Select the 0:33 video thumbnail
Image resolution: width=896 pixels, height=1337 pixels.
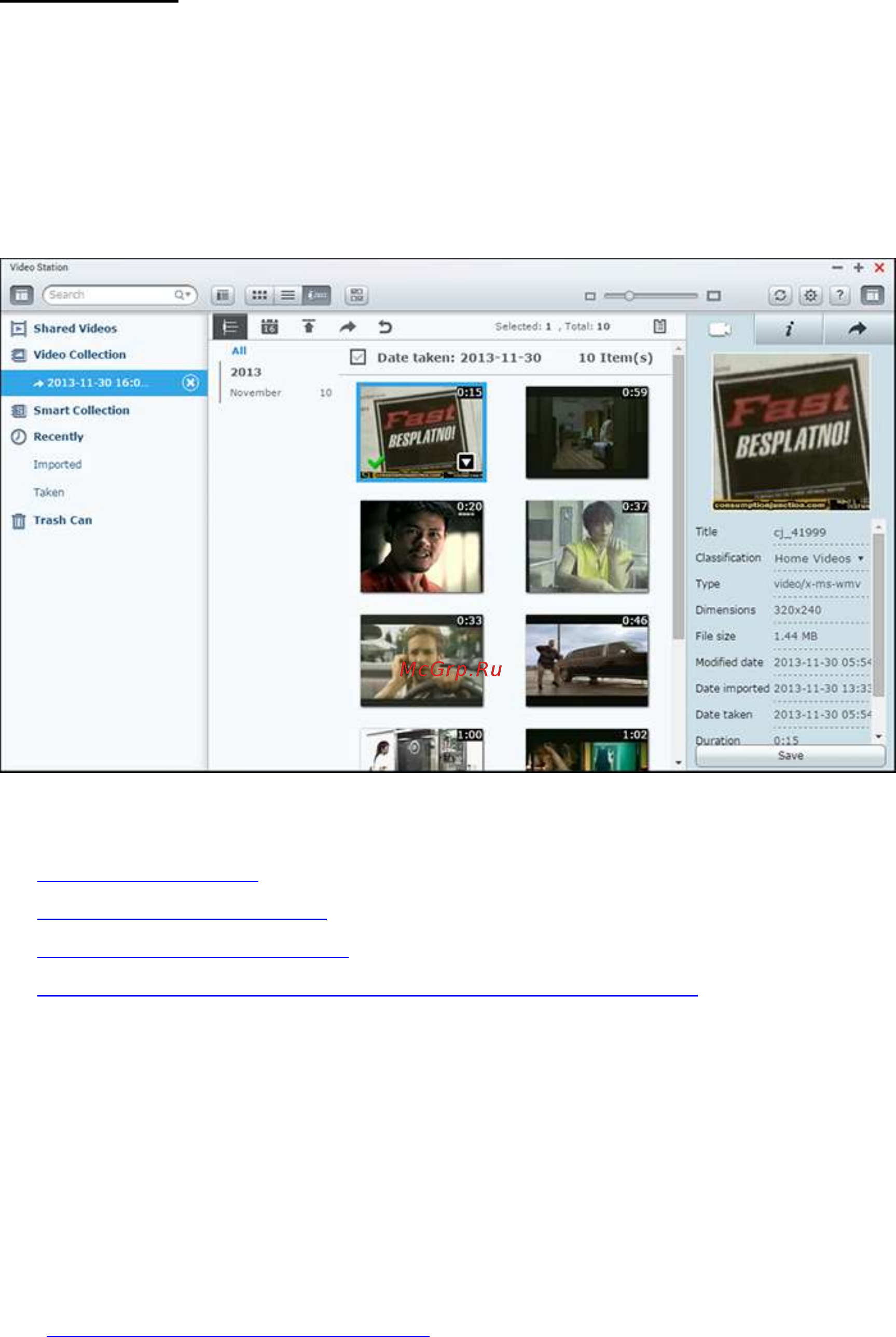421,661
